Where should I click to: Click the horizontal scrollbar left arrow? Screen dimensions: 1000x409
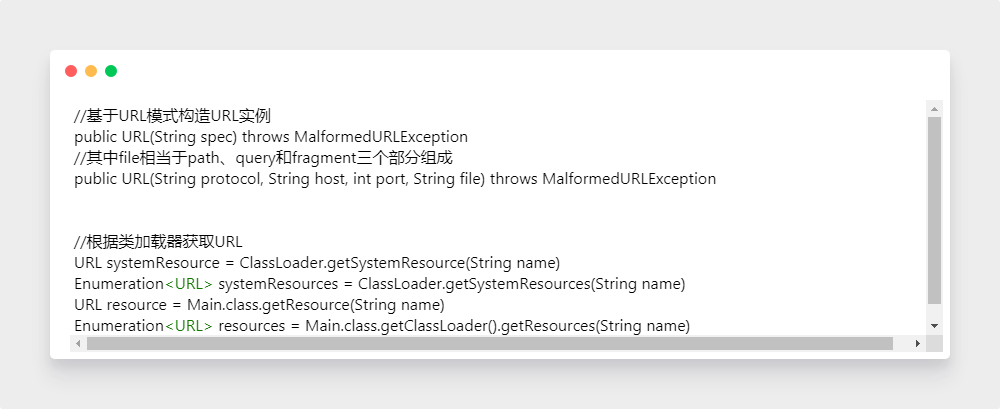(x=78, y=343)
